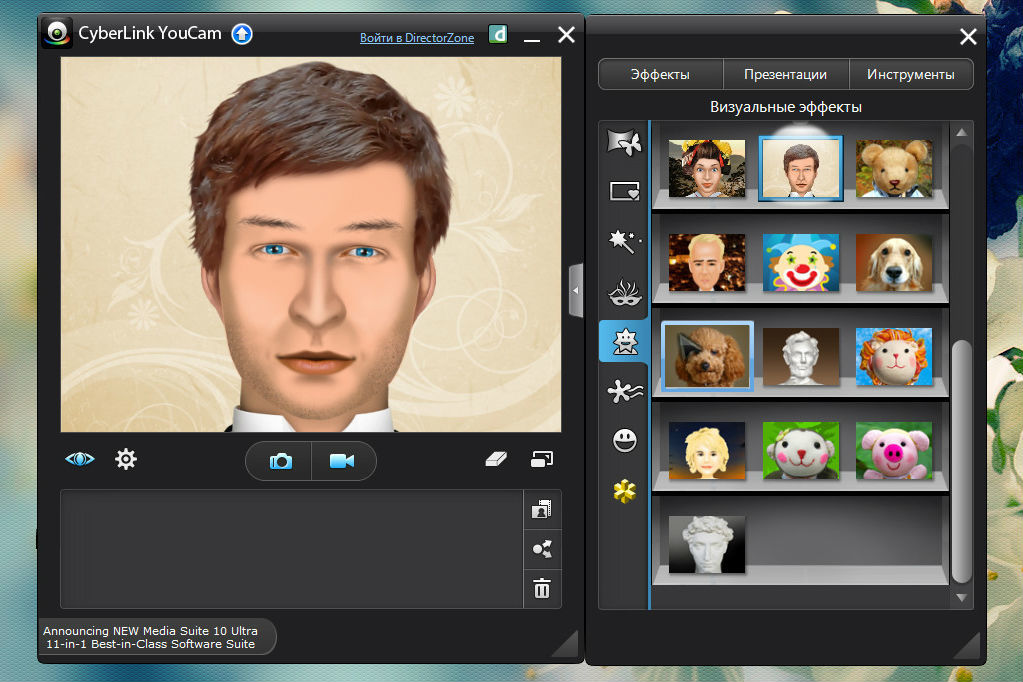The width and height of the screenshot is (1023, 682).
Task: Take a snapshot with the camera button
Action: point(280,461)
